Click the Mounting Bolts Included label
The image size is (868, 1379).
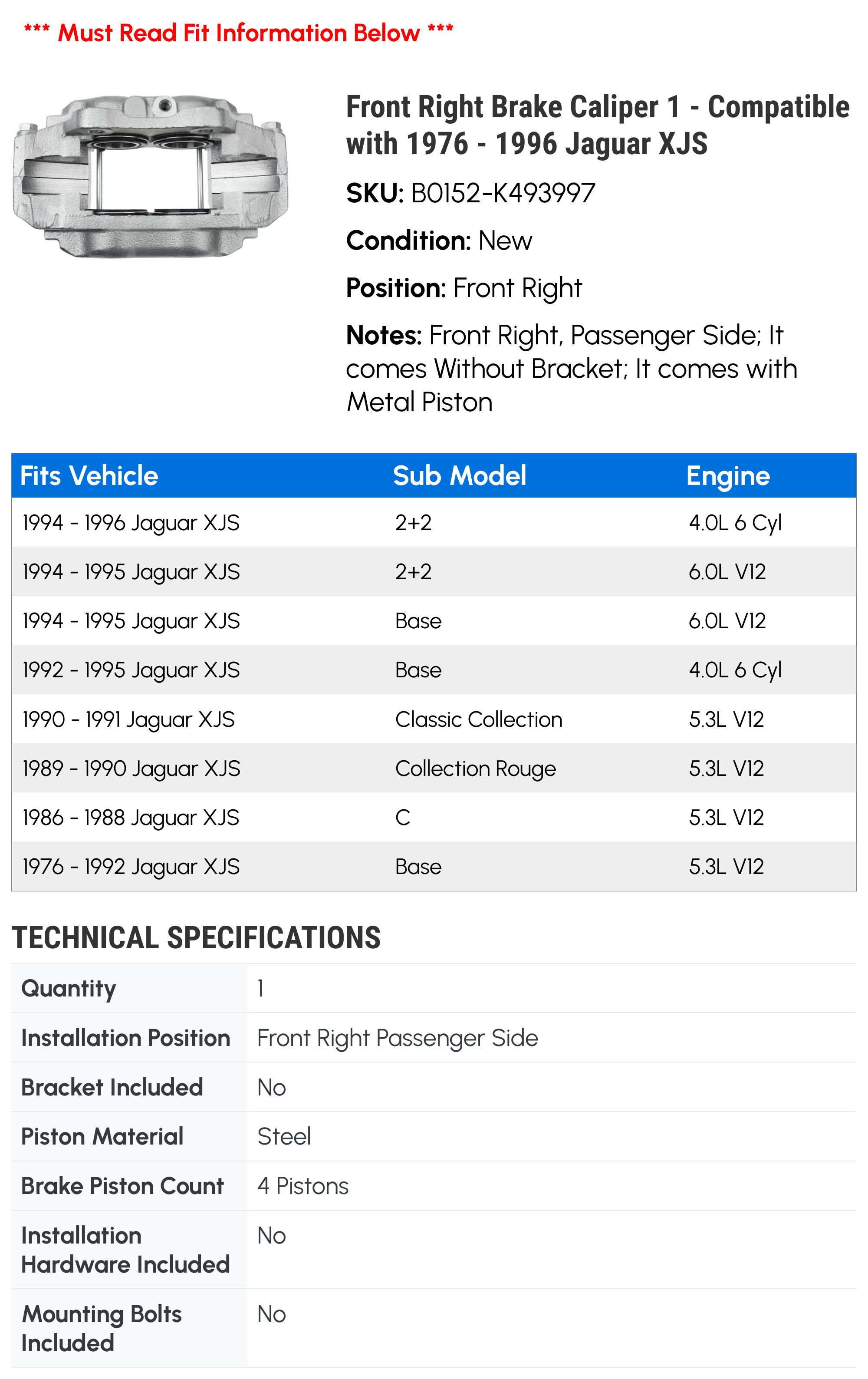102,1329
